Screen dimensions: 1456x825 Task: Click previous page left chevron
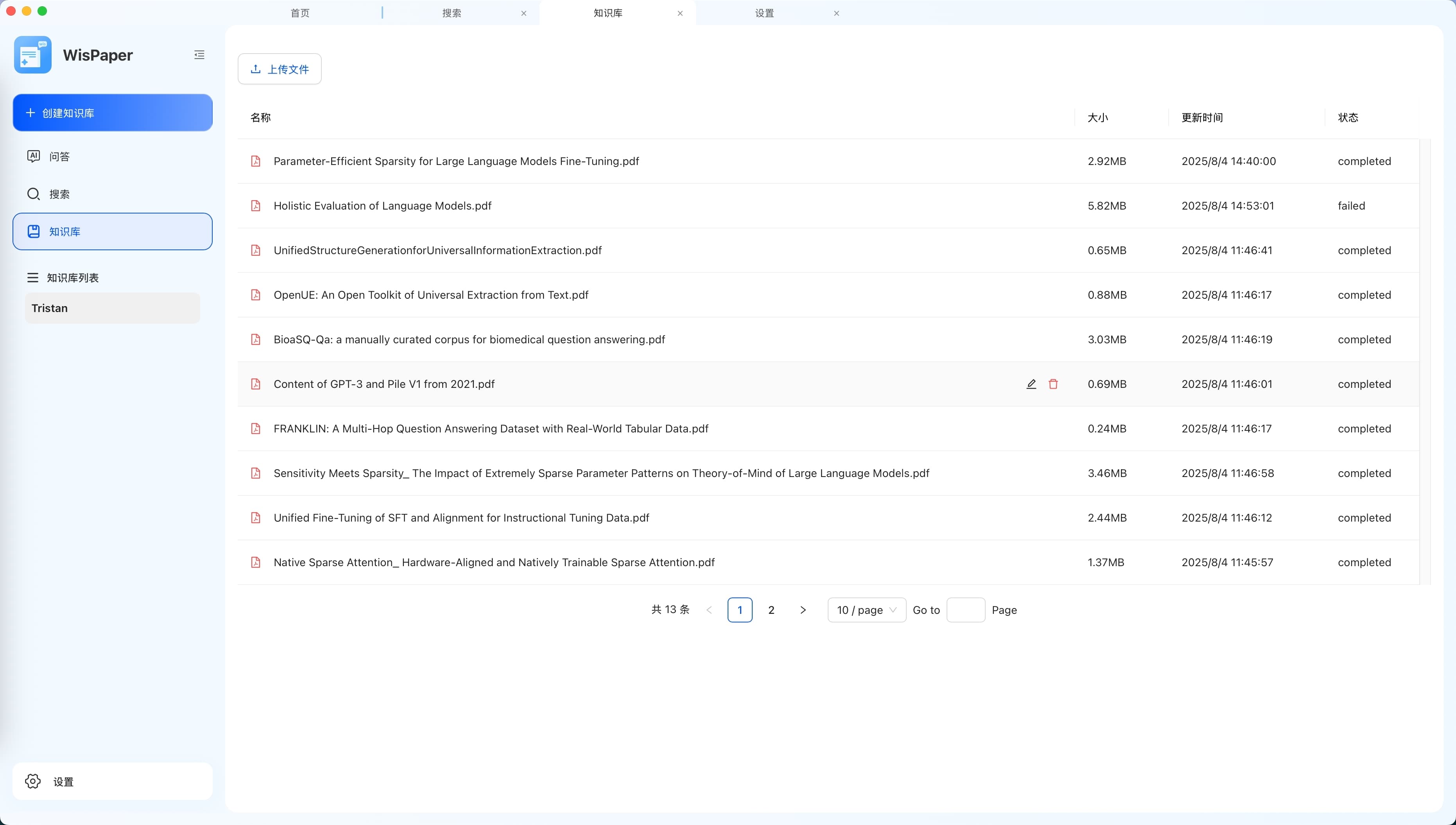pyautogui.click(x=709, y=610)
